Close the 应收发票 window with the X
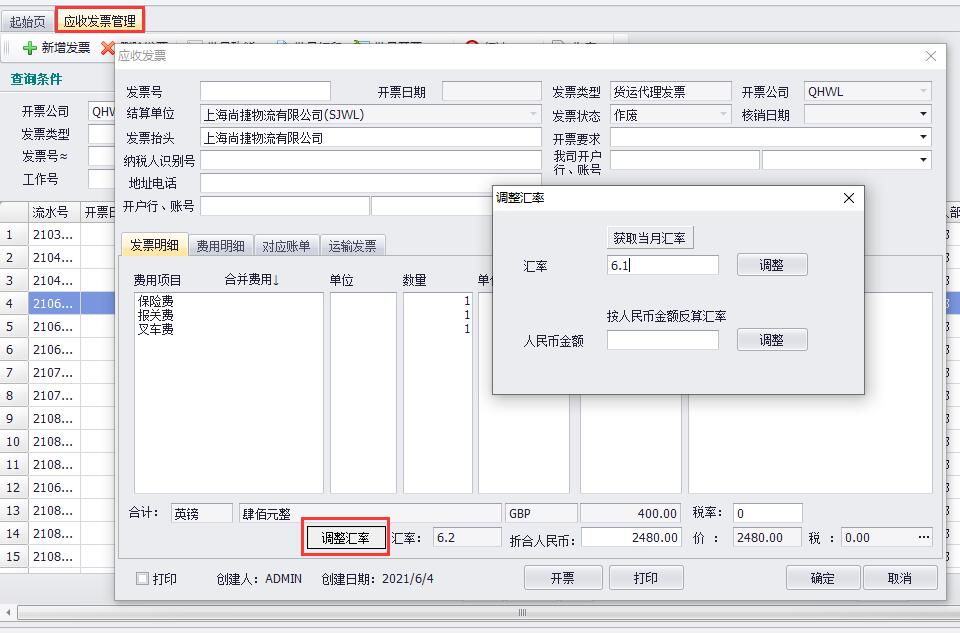 tap(930, 56)
